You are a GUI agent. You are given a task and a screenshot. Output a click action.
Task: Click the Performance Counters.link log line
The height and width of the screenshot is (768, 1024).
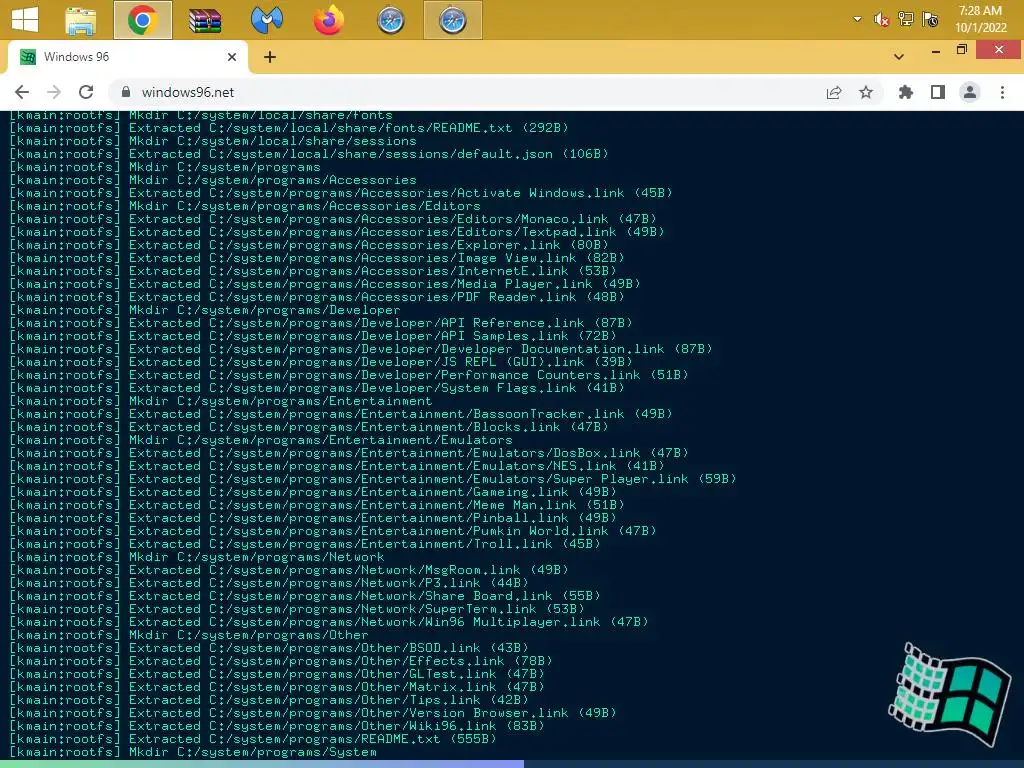(x=349, y=375)
